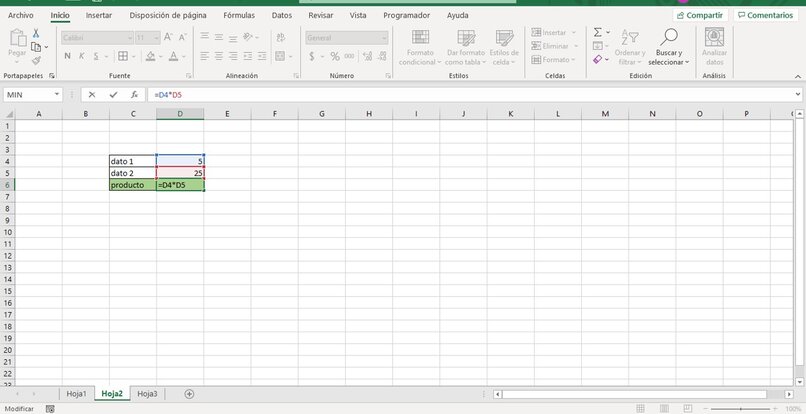Image resolution: width=806 pixels, height=414 pixels.
Task: Confirm formula with the Enter checkmark
Action: pyautogui.click(x=113, y=94)
